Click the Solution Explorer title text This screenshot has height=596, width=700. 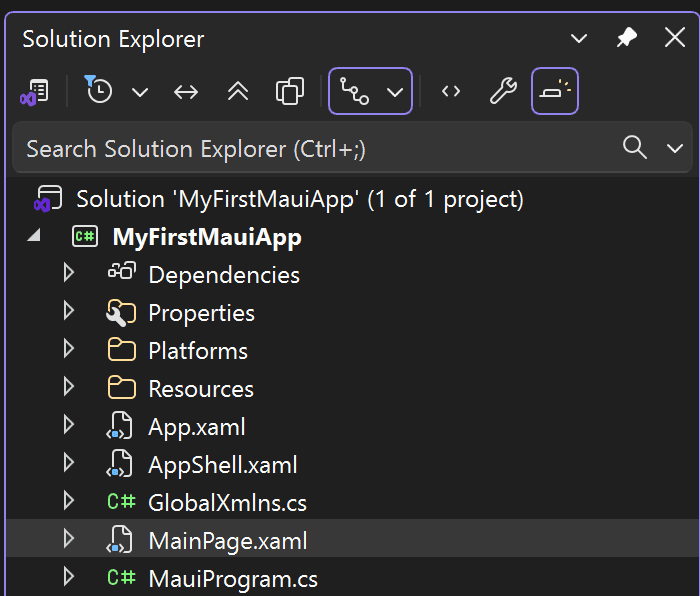pyautogui.click(x=113, y=39)
